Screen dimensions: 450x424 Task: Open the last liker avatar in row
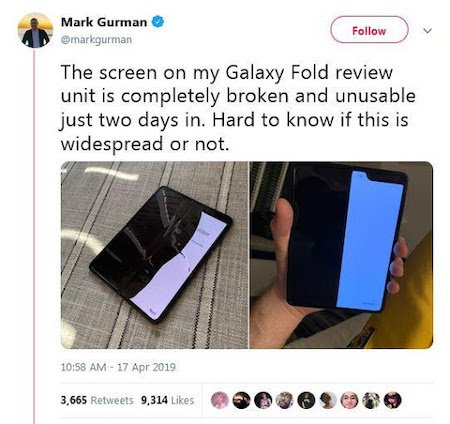393,400
